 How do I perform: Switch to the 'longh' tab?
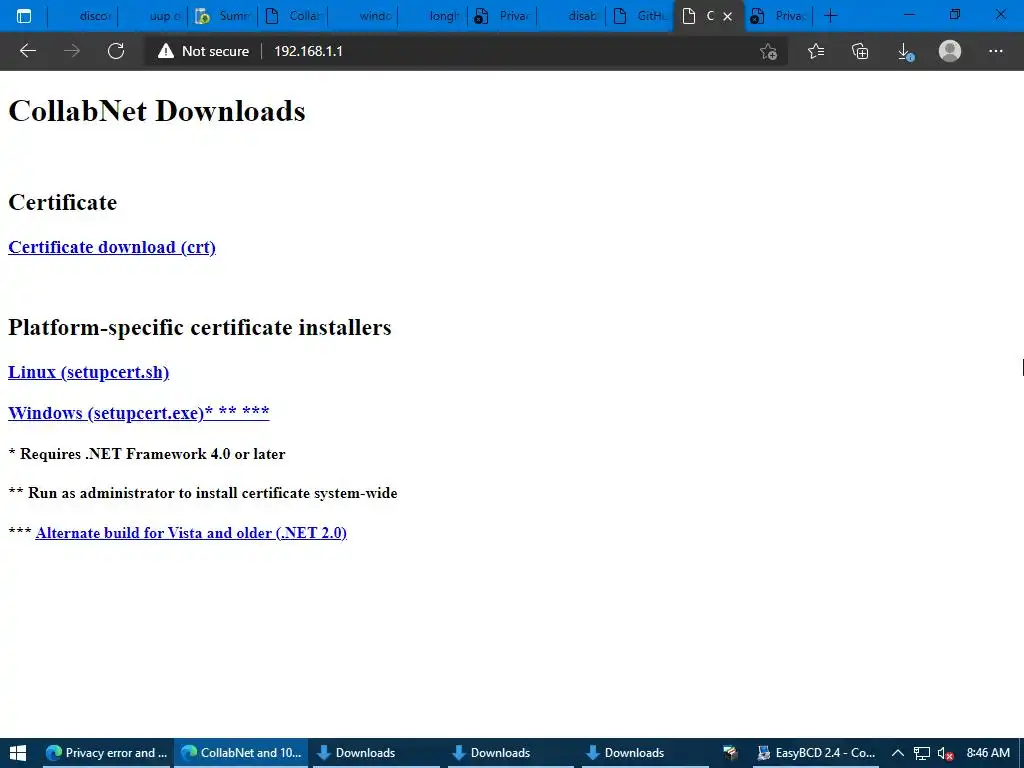pyautogui.click(x=434, y=16)
